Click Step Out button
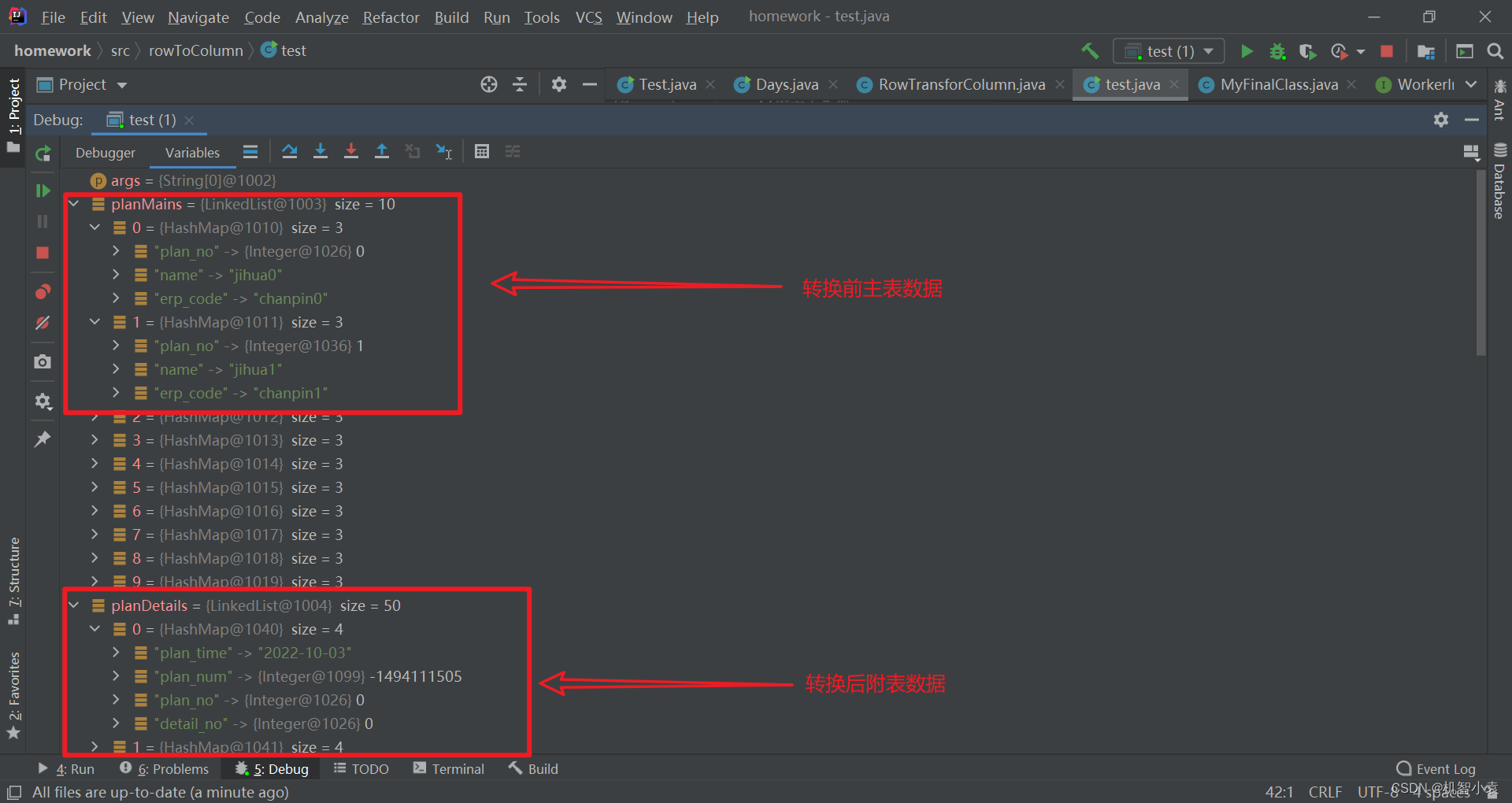The image size is (1512, 803). click(x=382, y=151)
